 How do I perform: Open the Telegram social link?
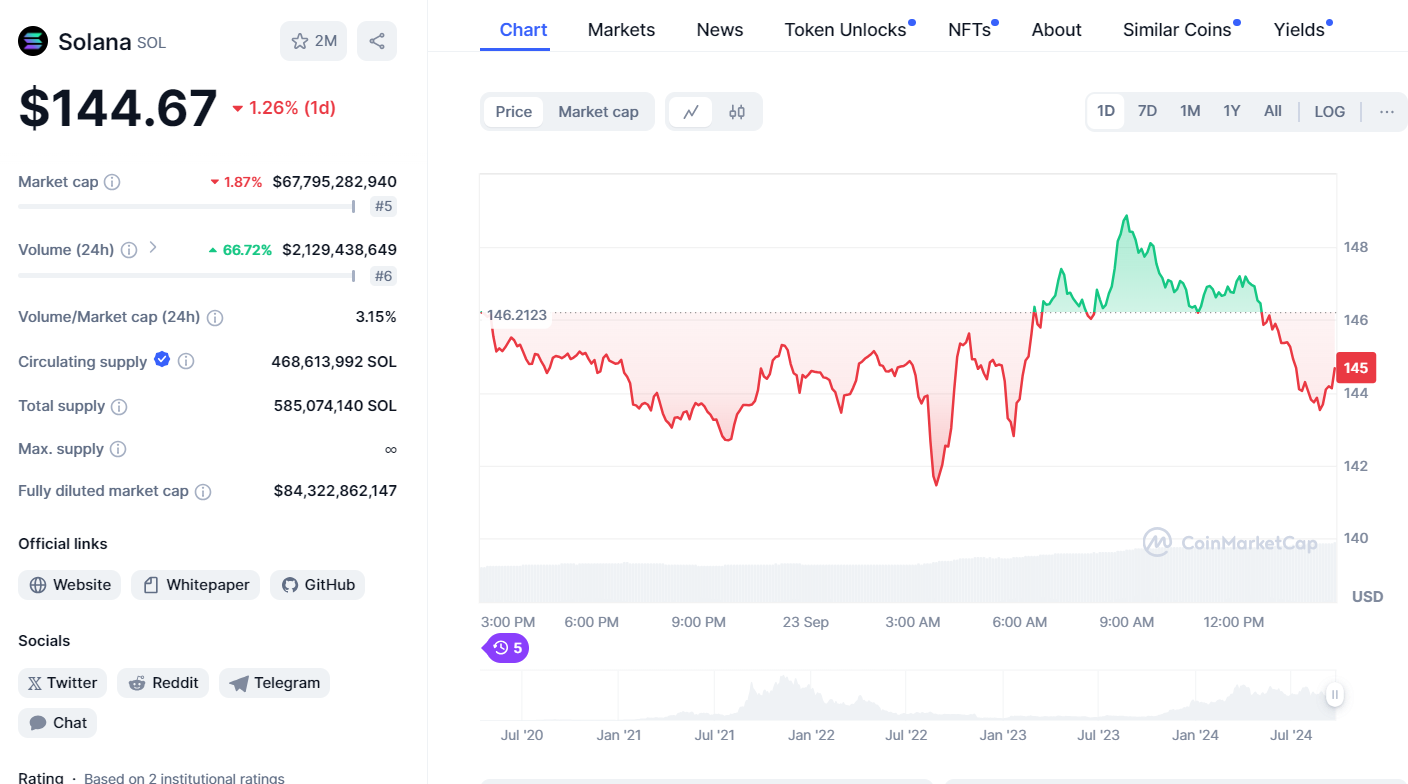[x=275, y=683]
